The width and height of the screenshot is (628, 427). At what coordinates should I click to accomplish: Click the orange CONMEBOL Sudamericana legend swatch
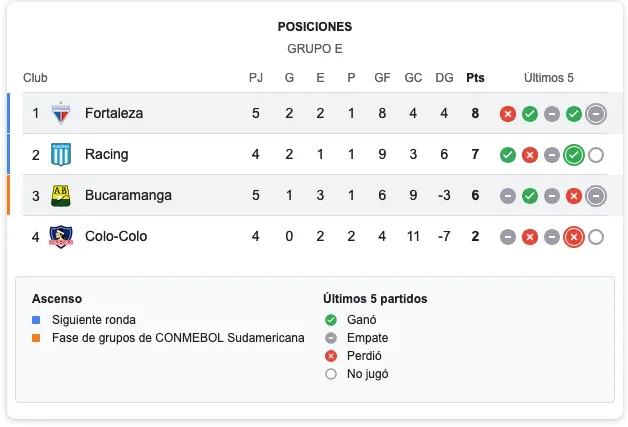click(x=36, y=338)
